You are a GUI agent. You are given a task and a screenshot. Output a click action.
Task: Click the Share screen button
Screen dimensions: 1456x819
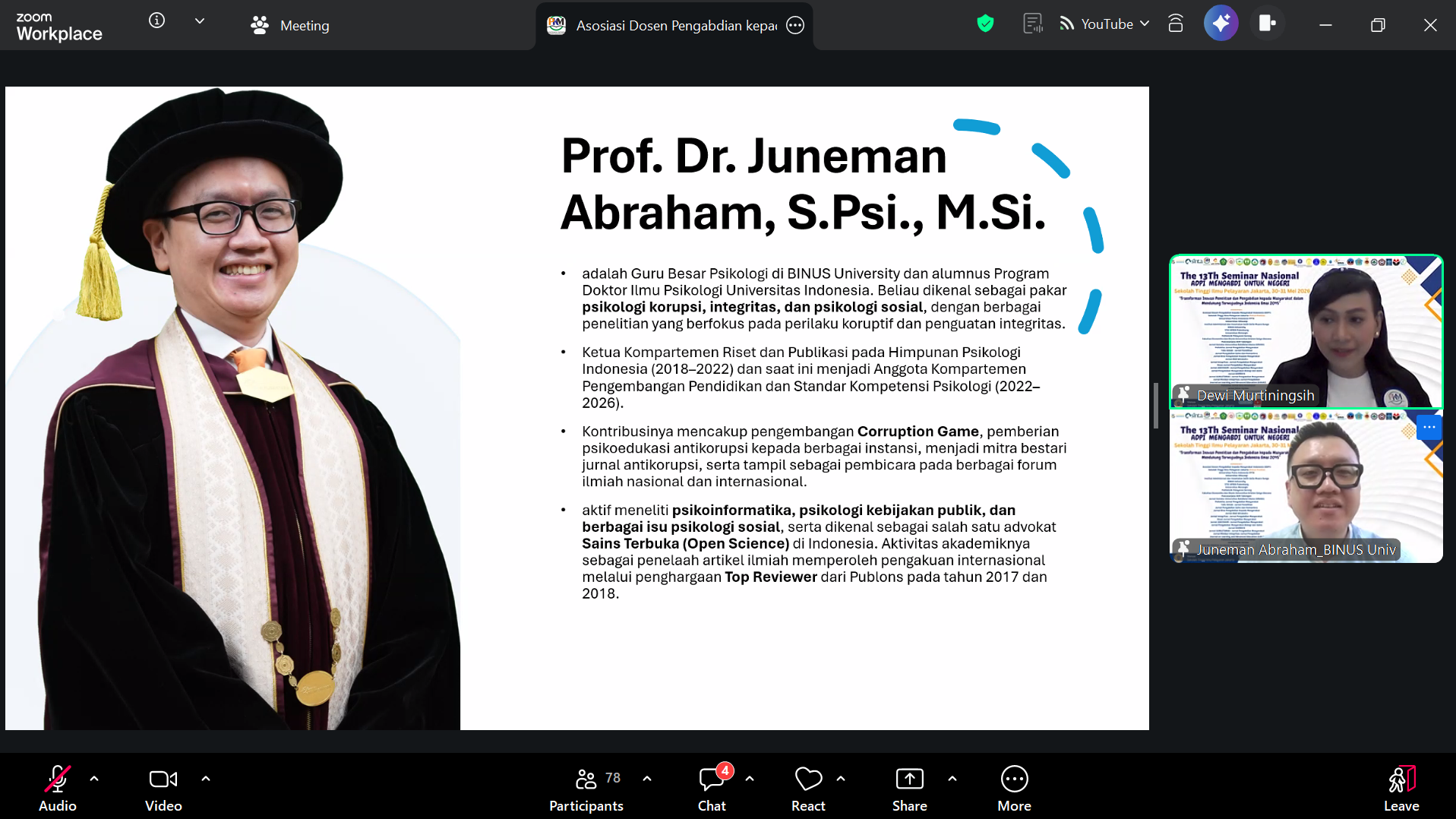click(910, 789)
